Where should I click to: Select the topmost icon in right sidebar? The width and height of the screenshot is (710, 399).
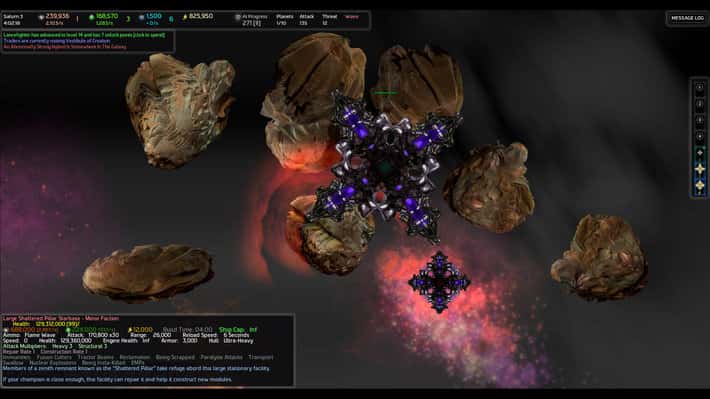point(700,88)
